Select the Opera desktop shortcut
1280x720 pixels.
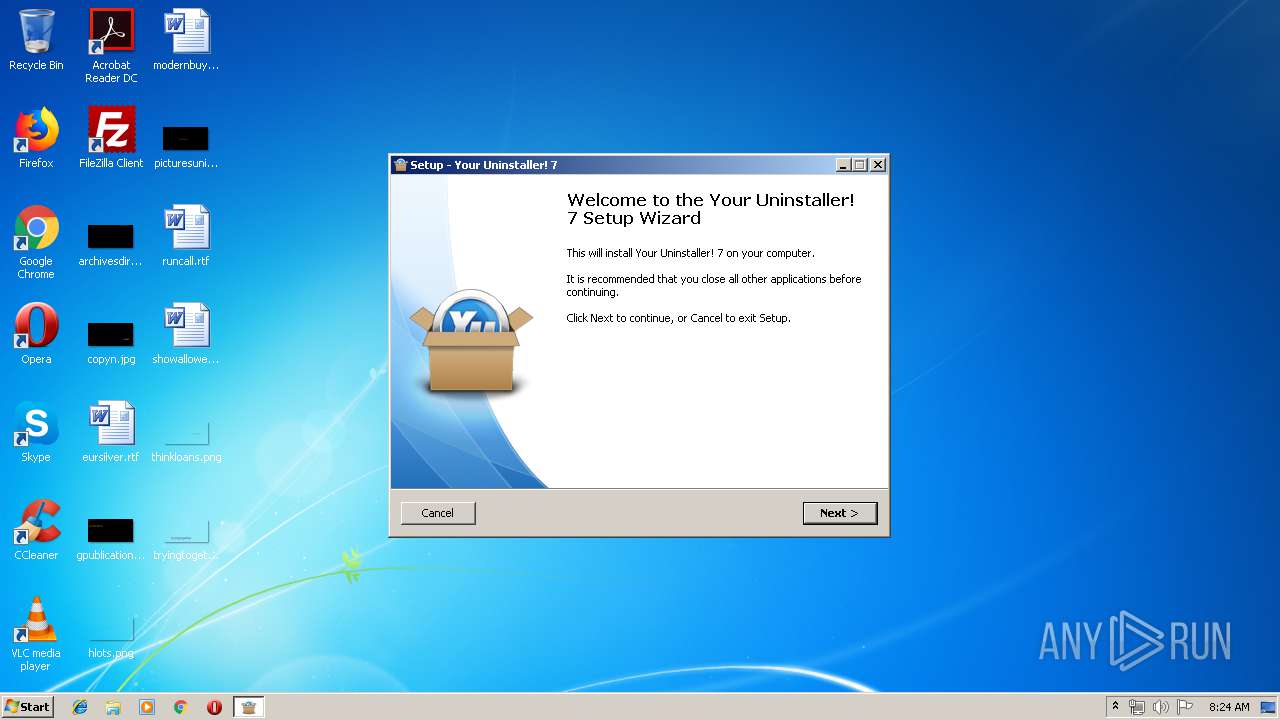(x=36, y=334)
